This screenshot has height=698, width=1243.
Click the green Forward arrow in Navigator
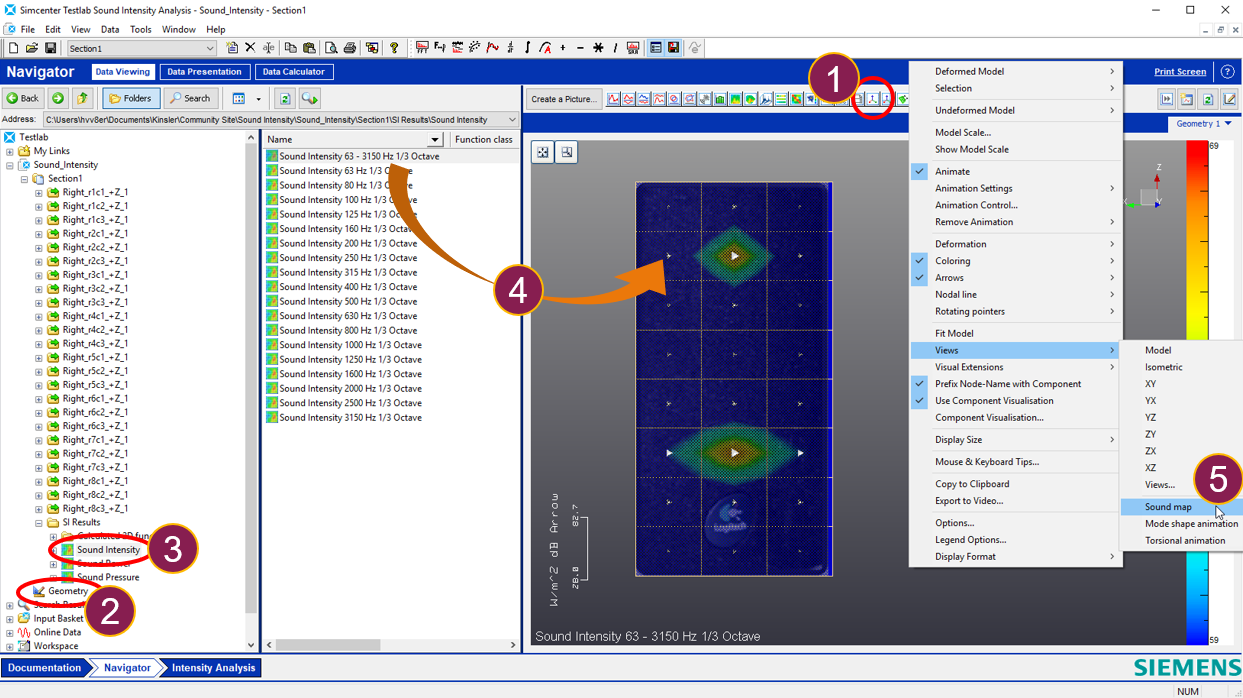pos(58,98)
